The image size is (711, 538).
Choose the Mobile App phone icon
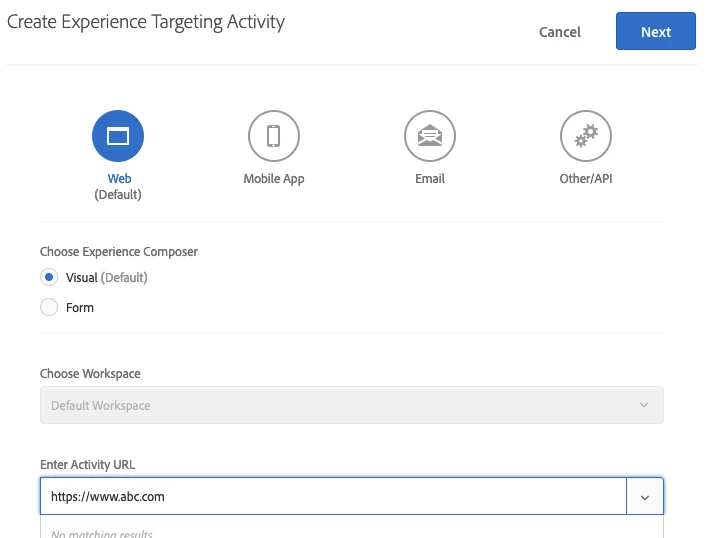coord(274,136)
